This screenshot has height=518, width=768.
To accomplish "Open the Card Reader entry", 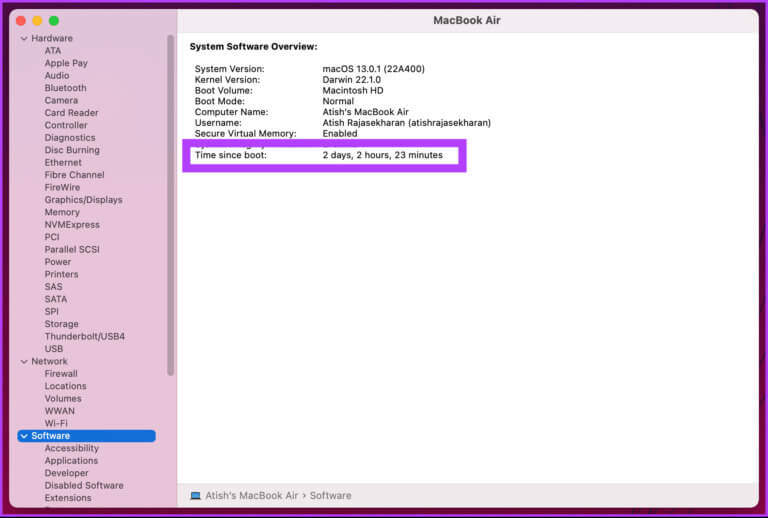I will (x=72, y=113).
